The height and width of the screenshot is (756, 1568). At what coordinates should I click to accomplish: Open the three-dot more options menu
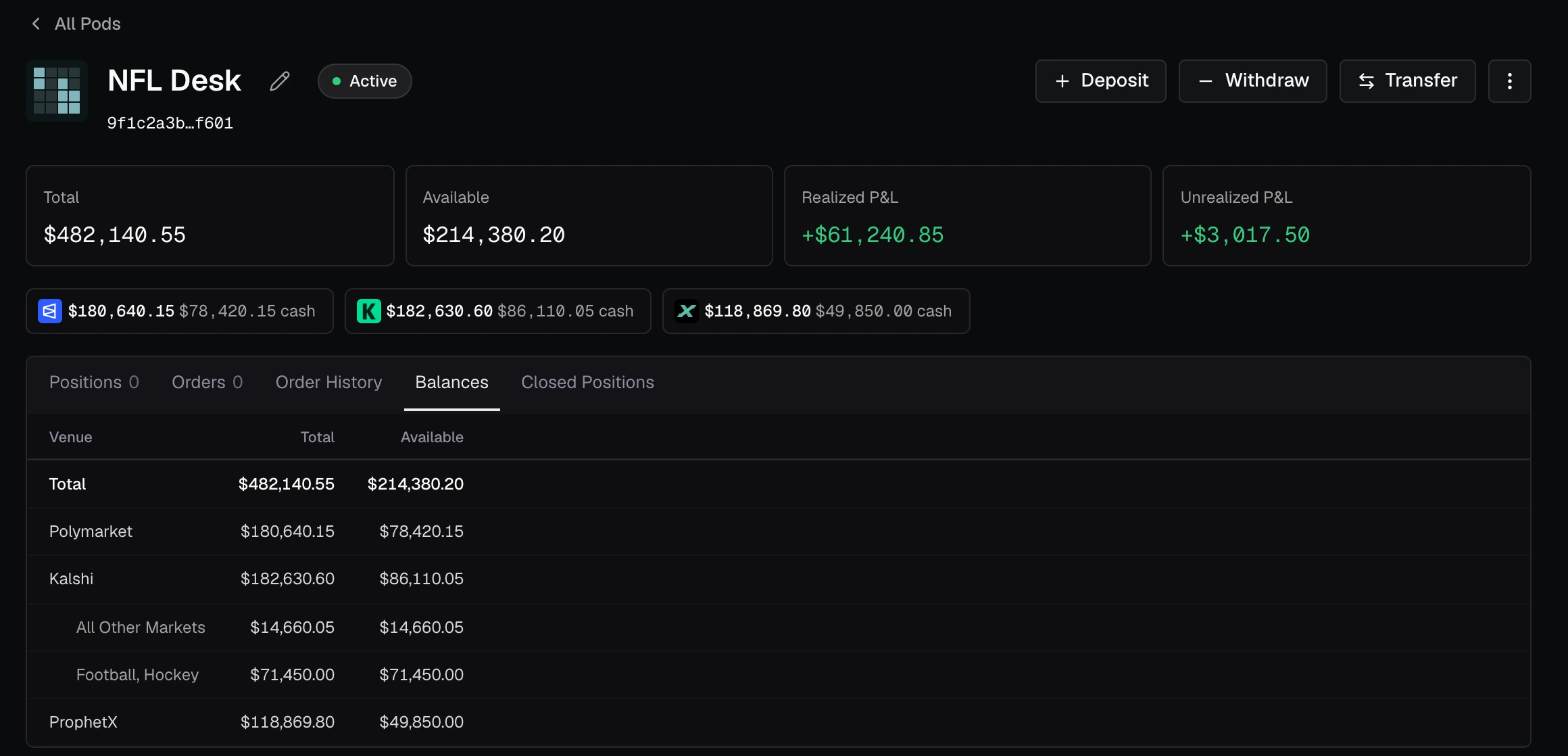(x=1510, y=81)
